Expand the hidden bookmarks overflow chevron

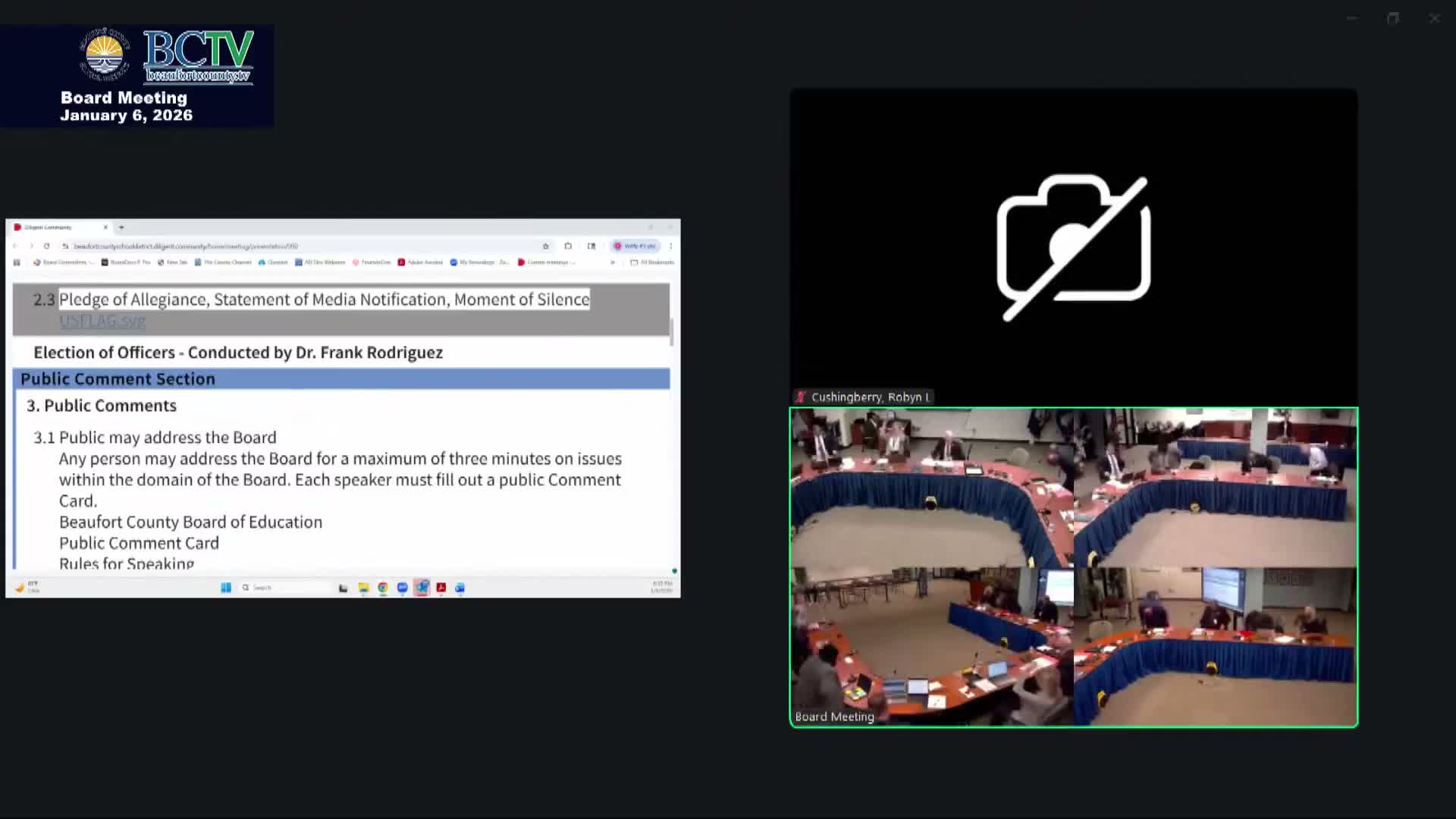click(613, 262)
